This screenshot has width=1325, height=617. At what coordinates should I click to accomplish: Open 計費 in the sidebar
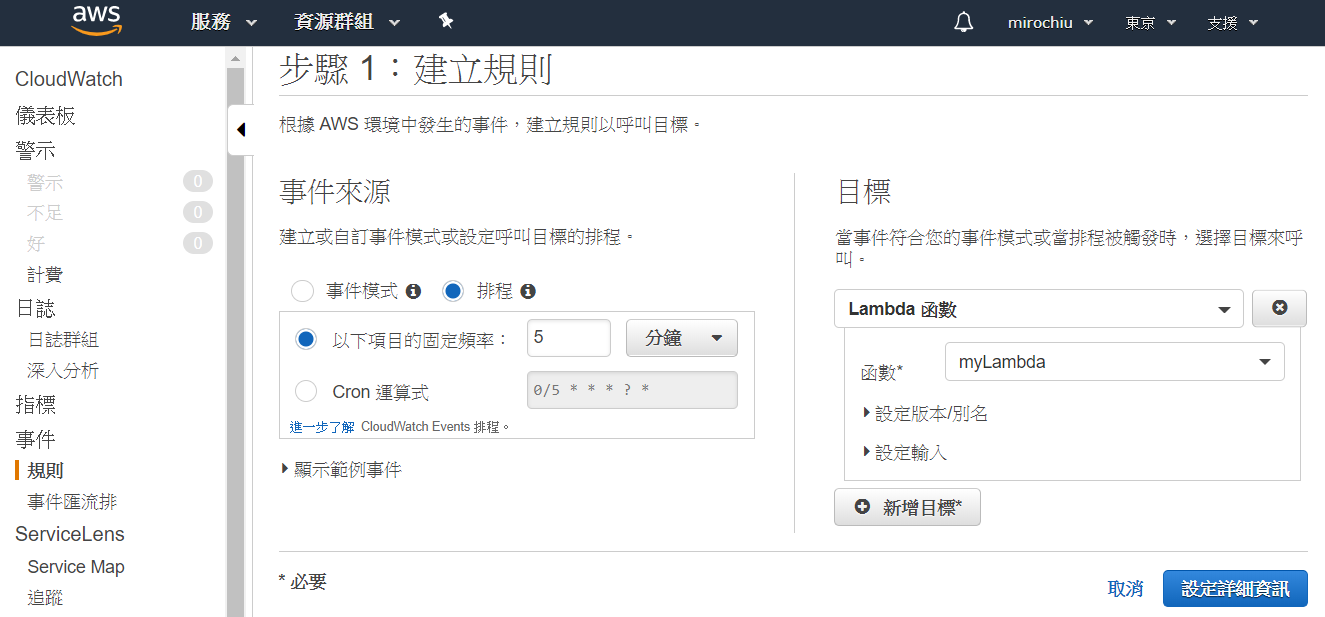(x=45, y=274)
